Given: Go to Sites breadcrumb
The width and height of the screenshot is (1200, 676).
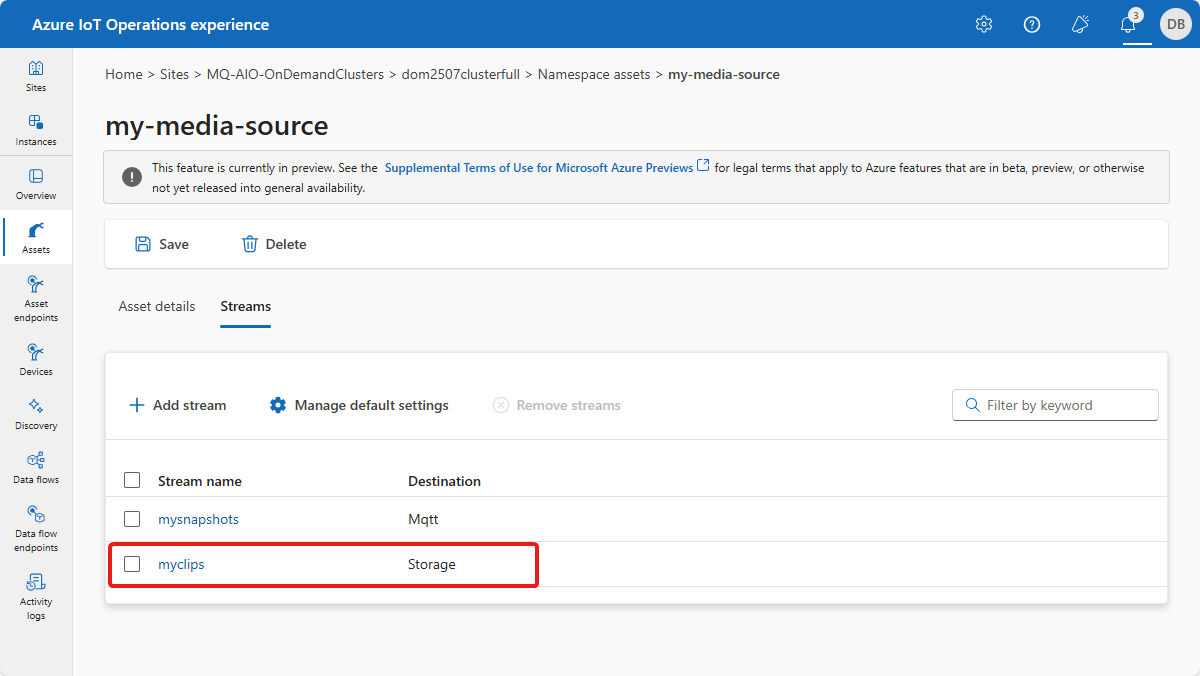Looking at the screenshot, I should click(175, 74).
